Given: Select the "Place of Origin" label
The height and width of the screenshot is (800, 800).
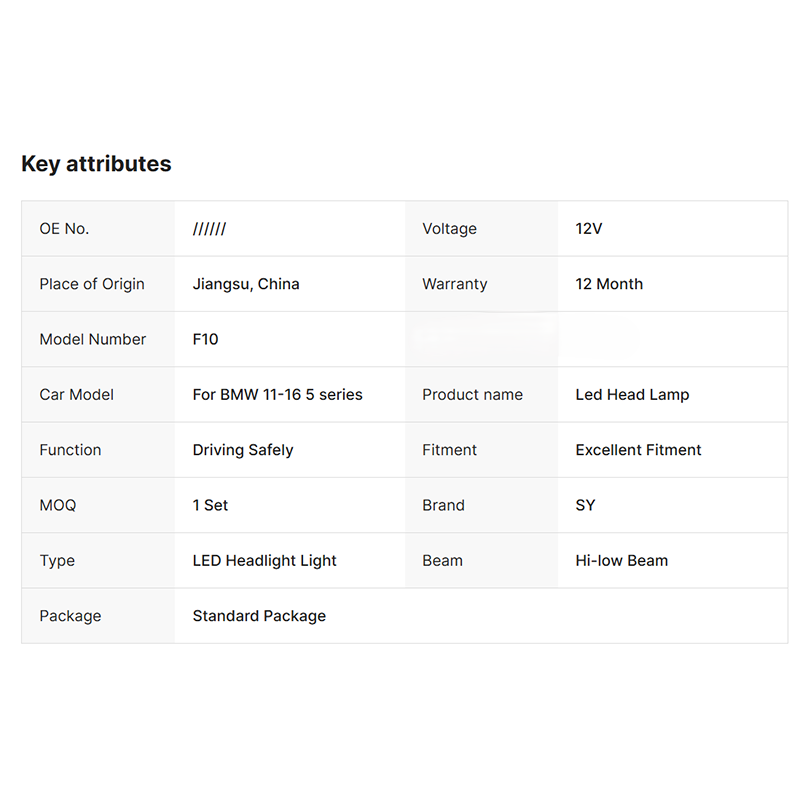Looking at the screenshot, I should point(92,284).
